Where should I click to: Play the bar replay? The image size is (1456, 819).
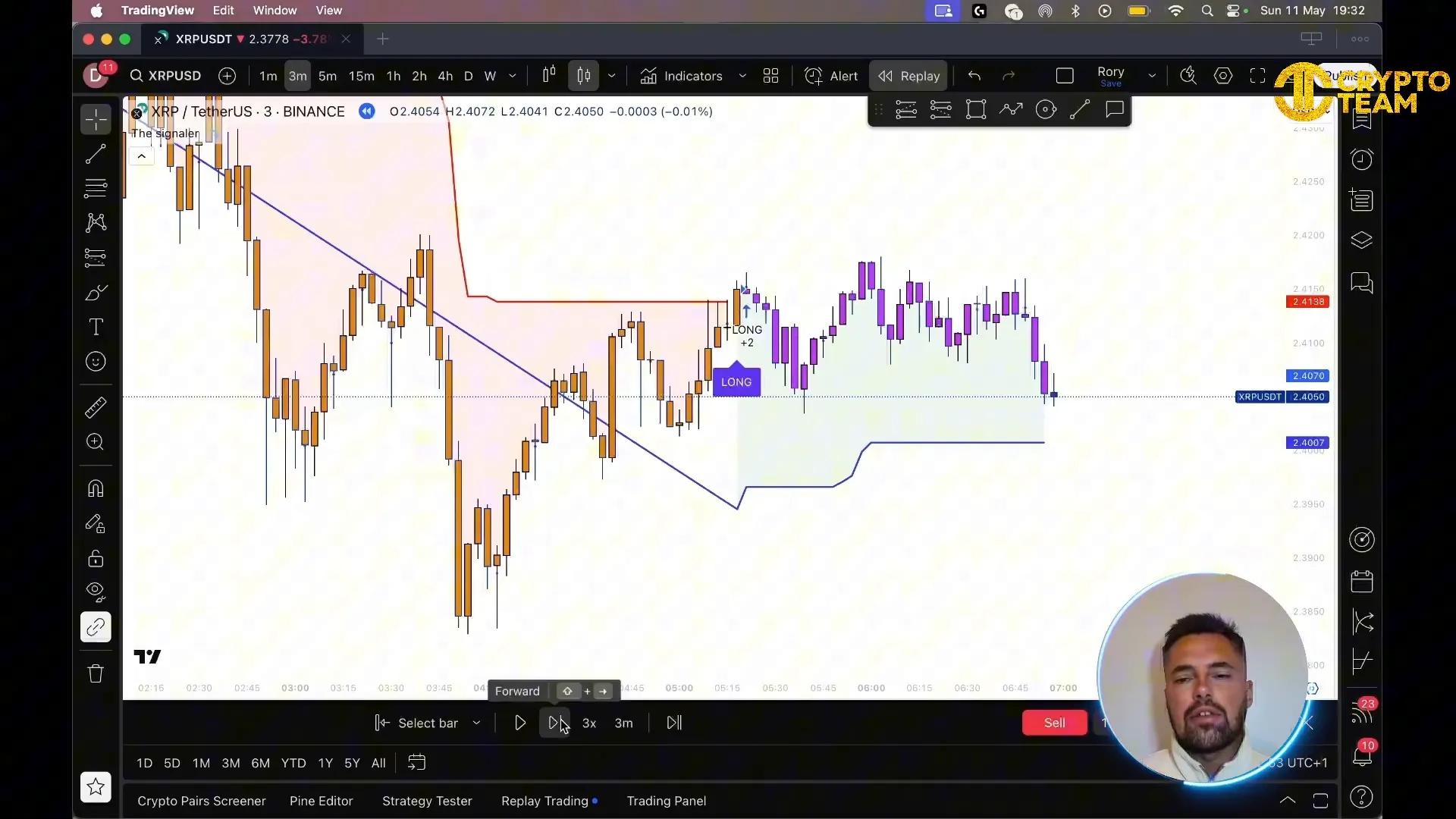point(520,723)
